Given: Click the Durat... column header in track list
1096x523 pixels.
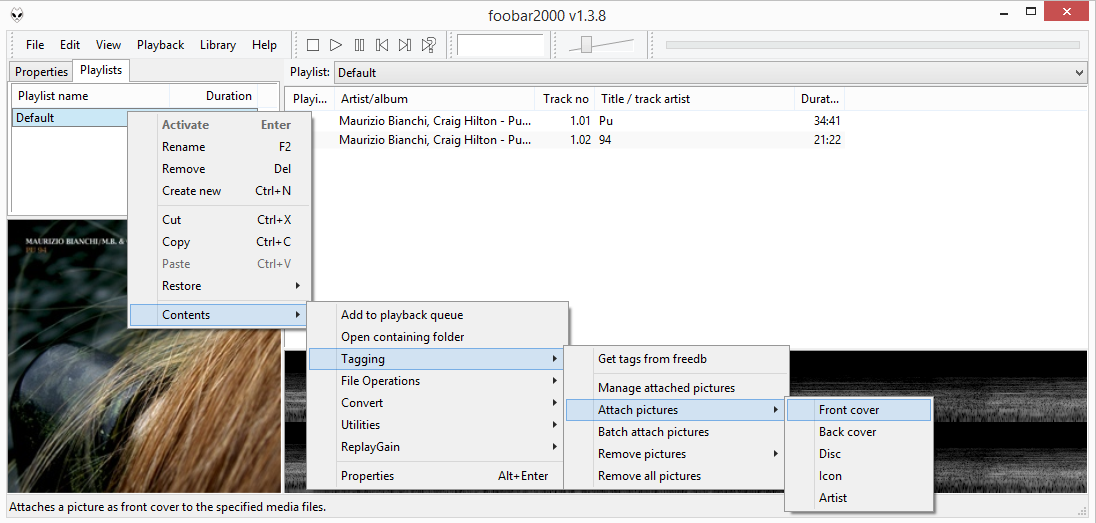Looking at the screenshot, I should [820, 99].
